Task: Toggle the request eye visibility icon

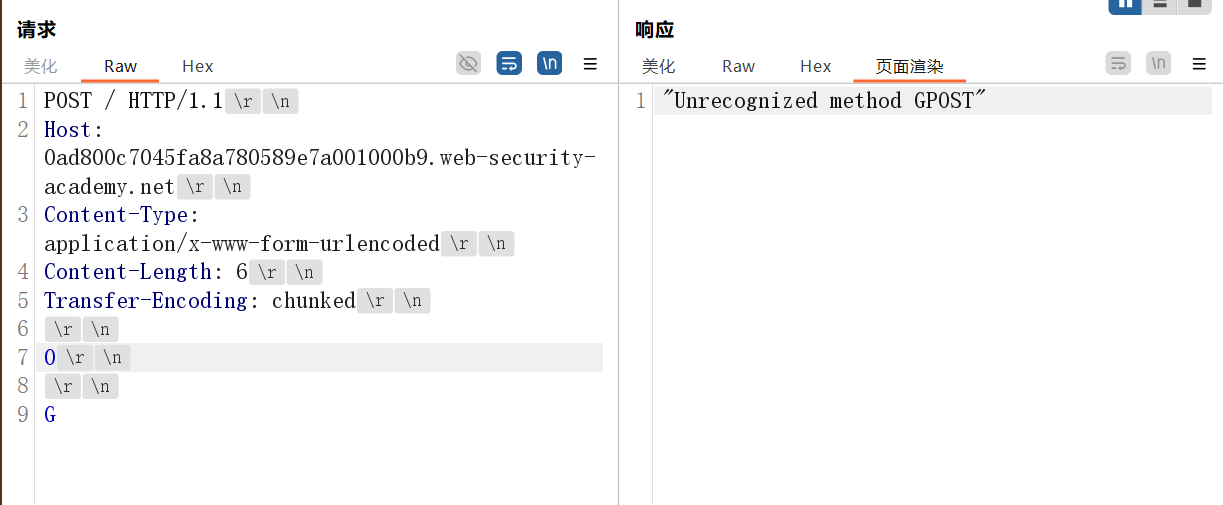Action: click(468, 64)
